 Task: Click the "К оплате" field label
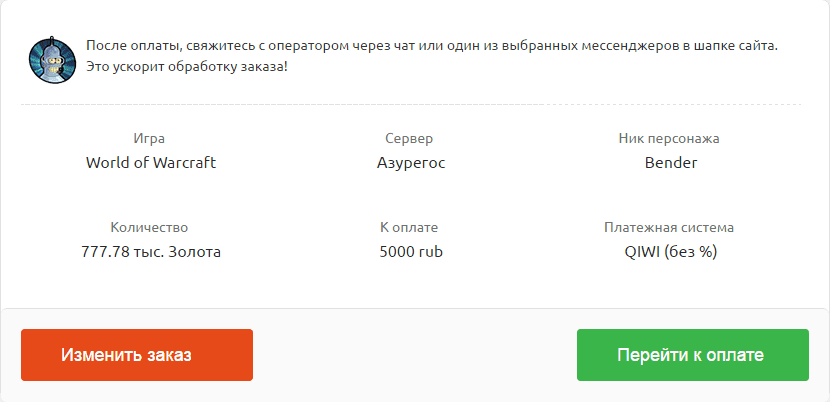[409, 228]
